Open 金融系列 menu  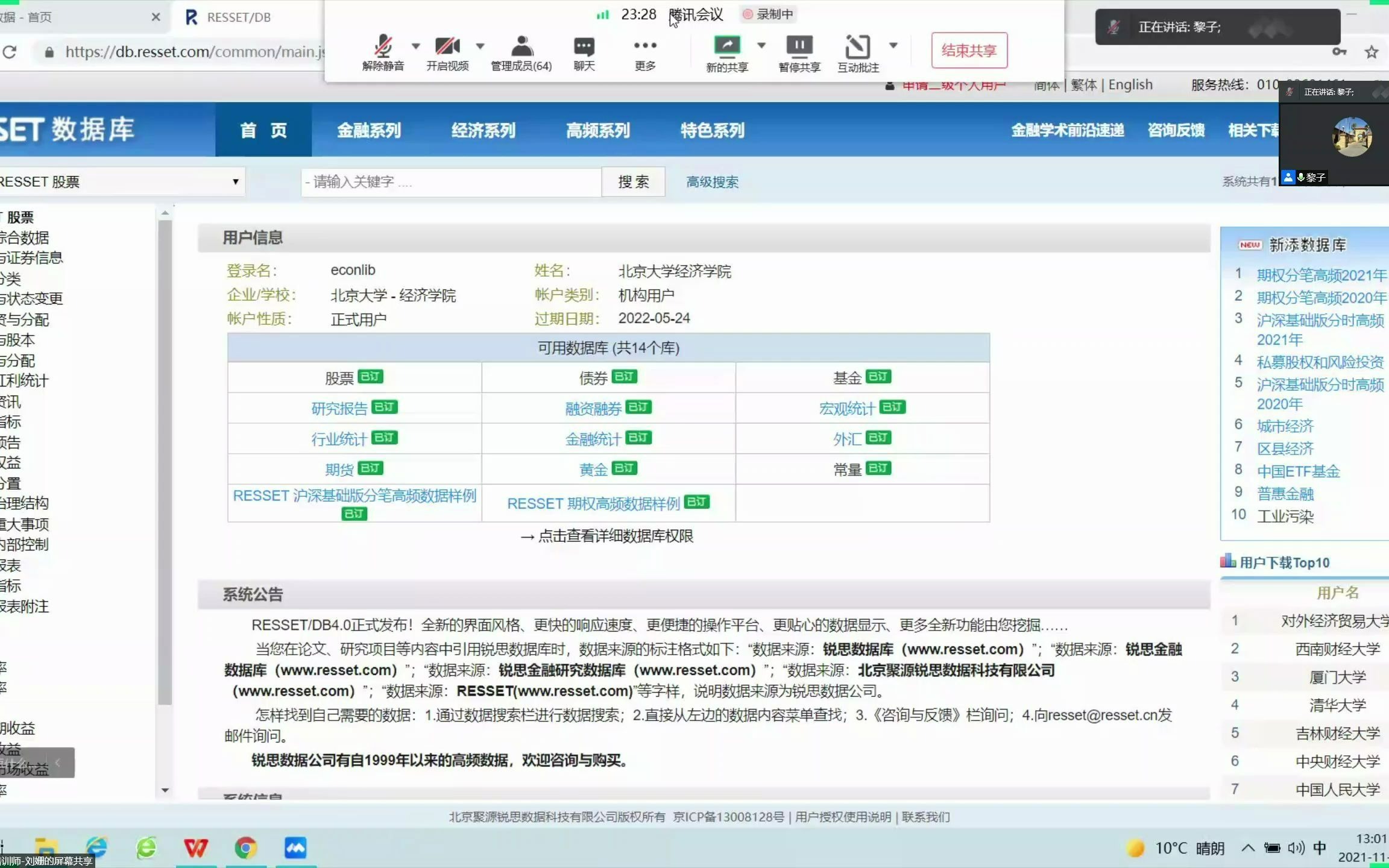pos(369,130)
